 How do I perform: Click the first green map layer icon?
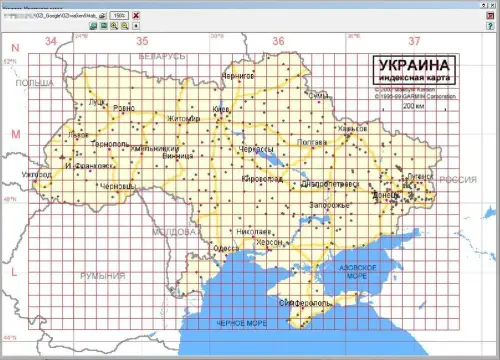(x=93, y=26)
